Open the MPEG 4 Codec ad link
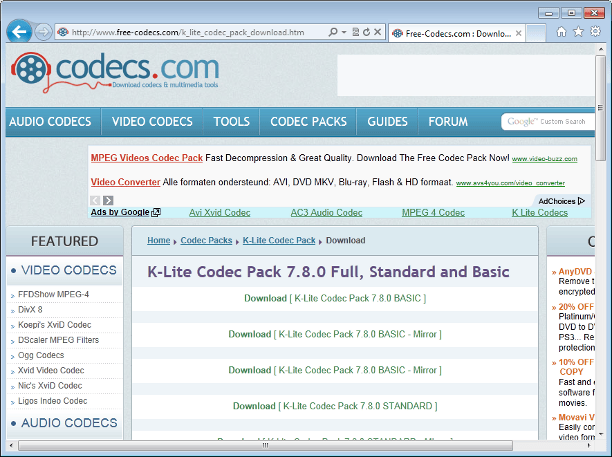 tap(433, 213)
